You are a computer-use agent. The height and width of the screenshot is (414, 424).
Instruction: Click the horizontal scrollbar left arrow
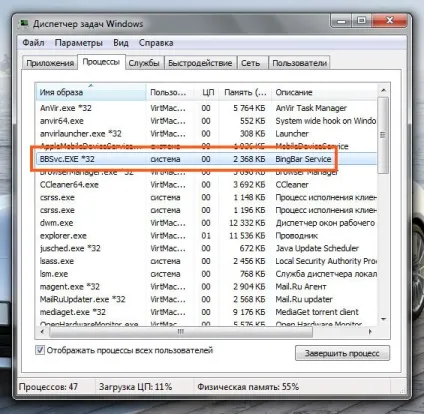tap(42, 332)
